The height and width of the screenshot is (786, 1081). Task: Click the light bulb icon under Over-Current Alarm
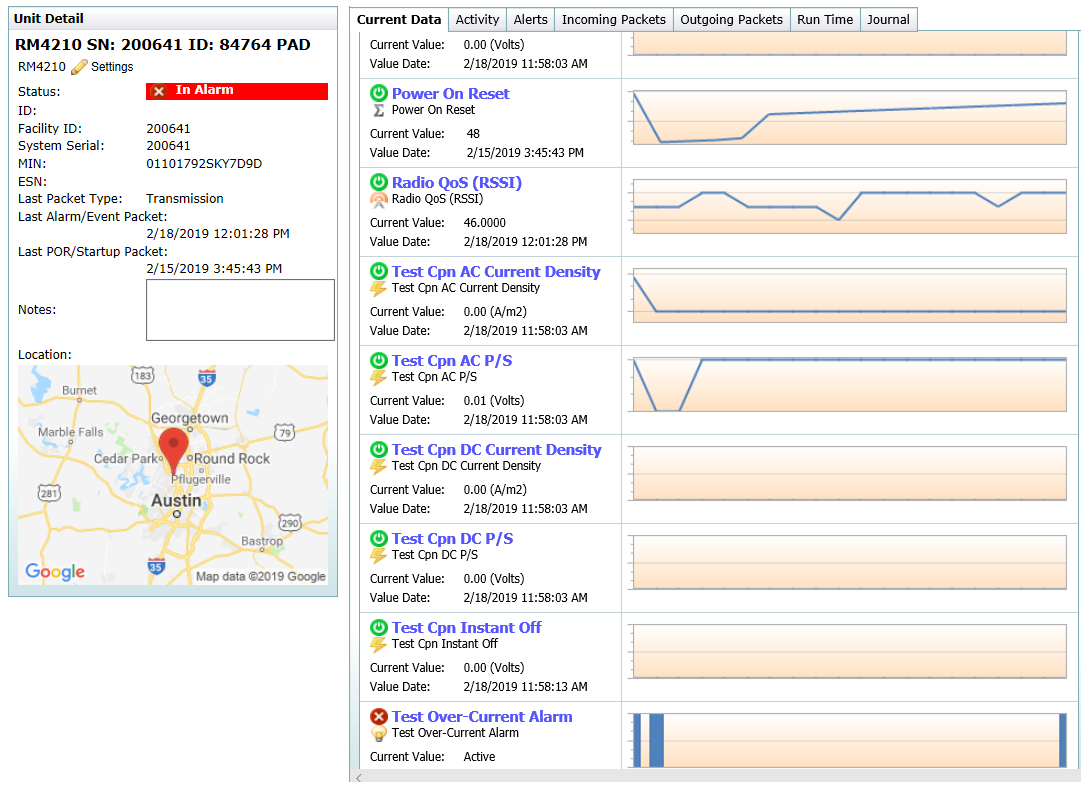point(379,733)
